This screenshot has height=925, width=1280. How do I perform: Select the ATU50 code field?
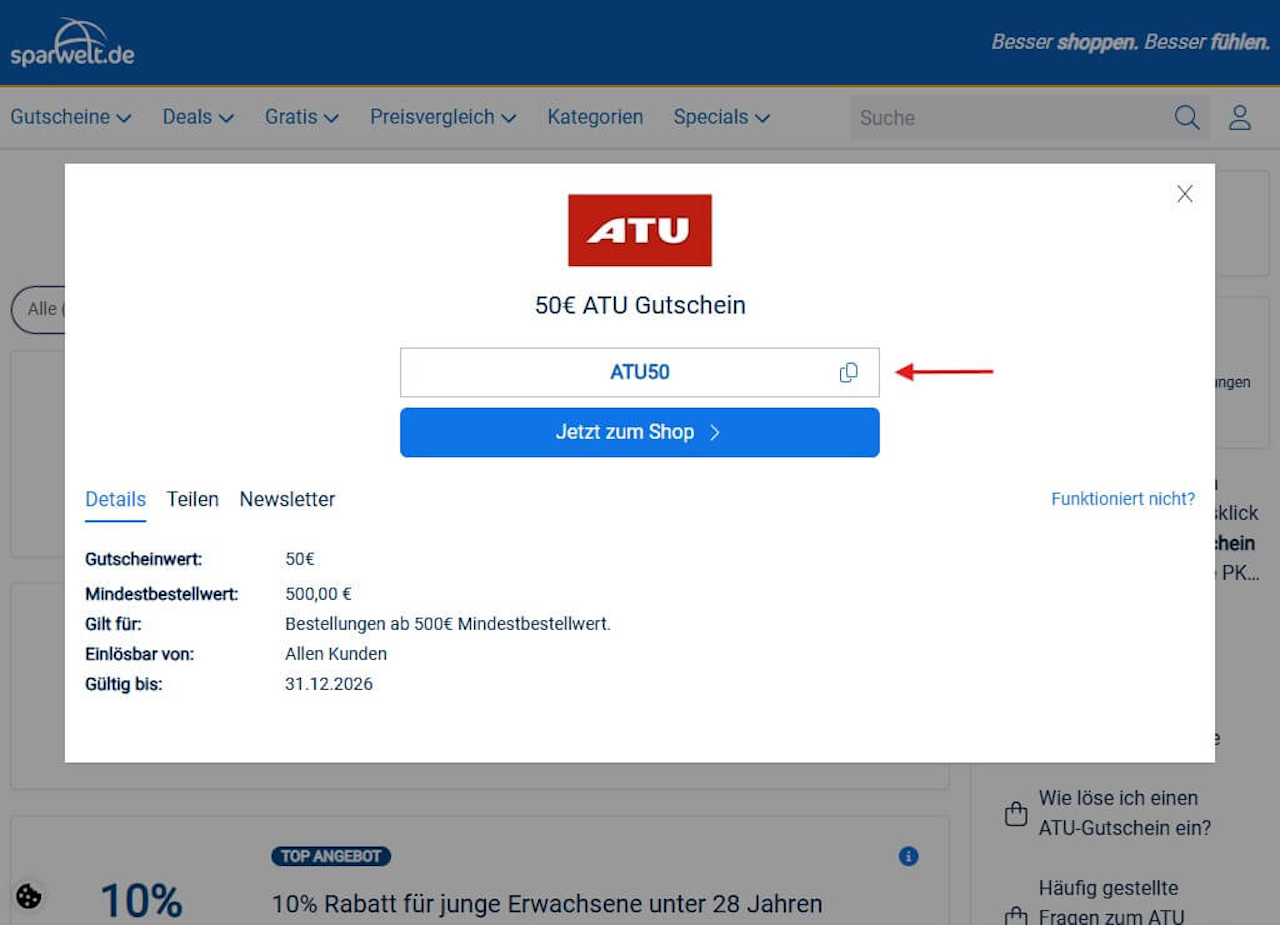tap(640, 372)
